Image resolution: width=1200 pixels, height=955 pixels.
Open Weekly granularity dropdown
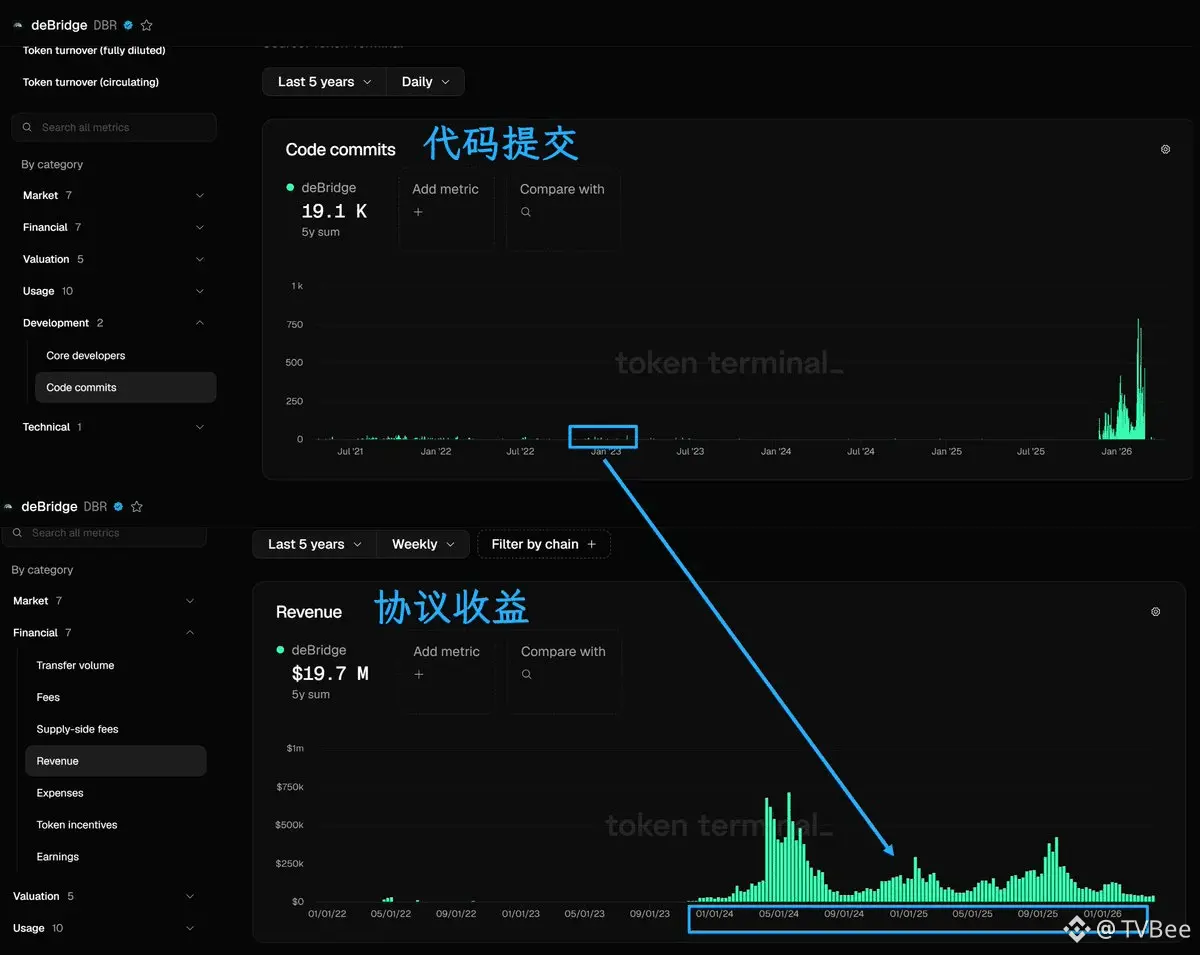click(423, 544)
